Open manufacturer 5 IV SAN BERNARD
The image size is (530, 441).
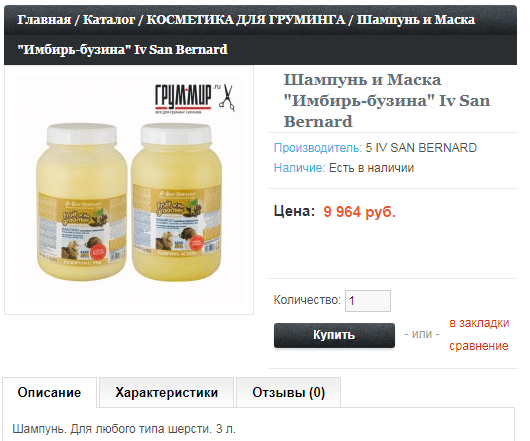421,148
